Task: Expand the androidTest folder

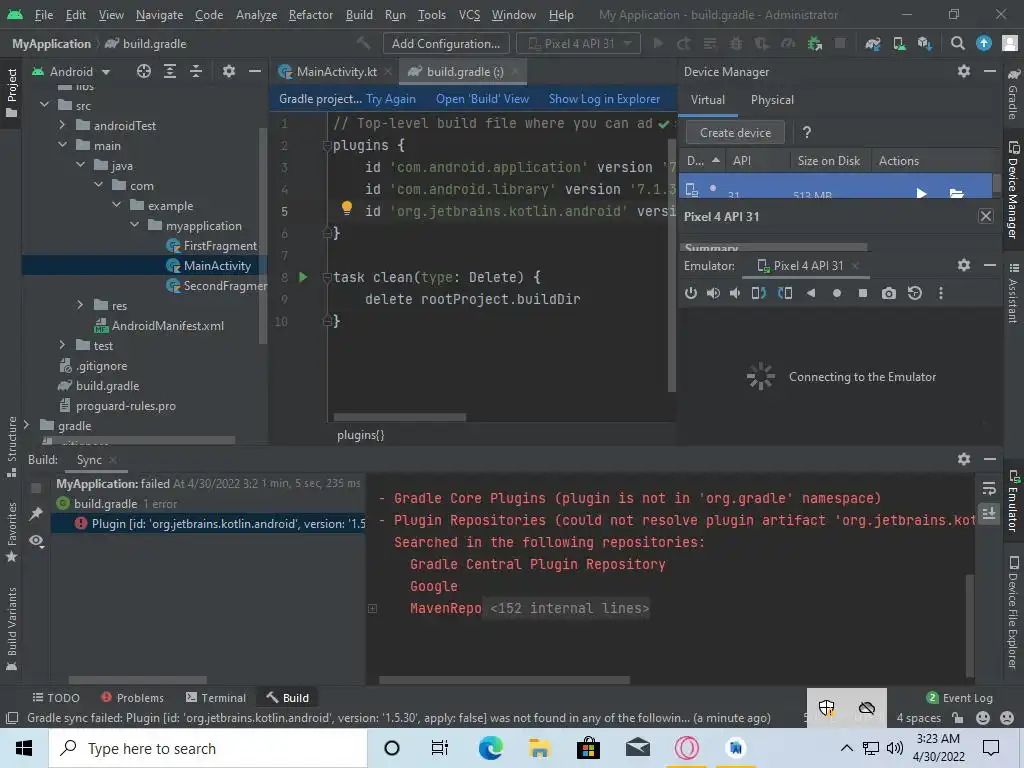Action: coord(62,124)
